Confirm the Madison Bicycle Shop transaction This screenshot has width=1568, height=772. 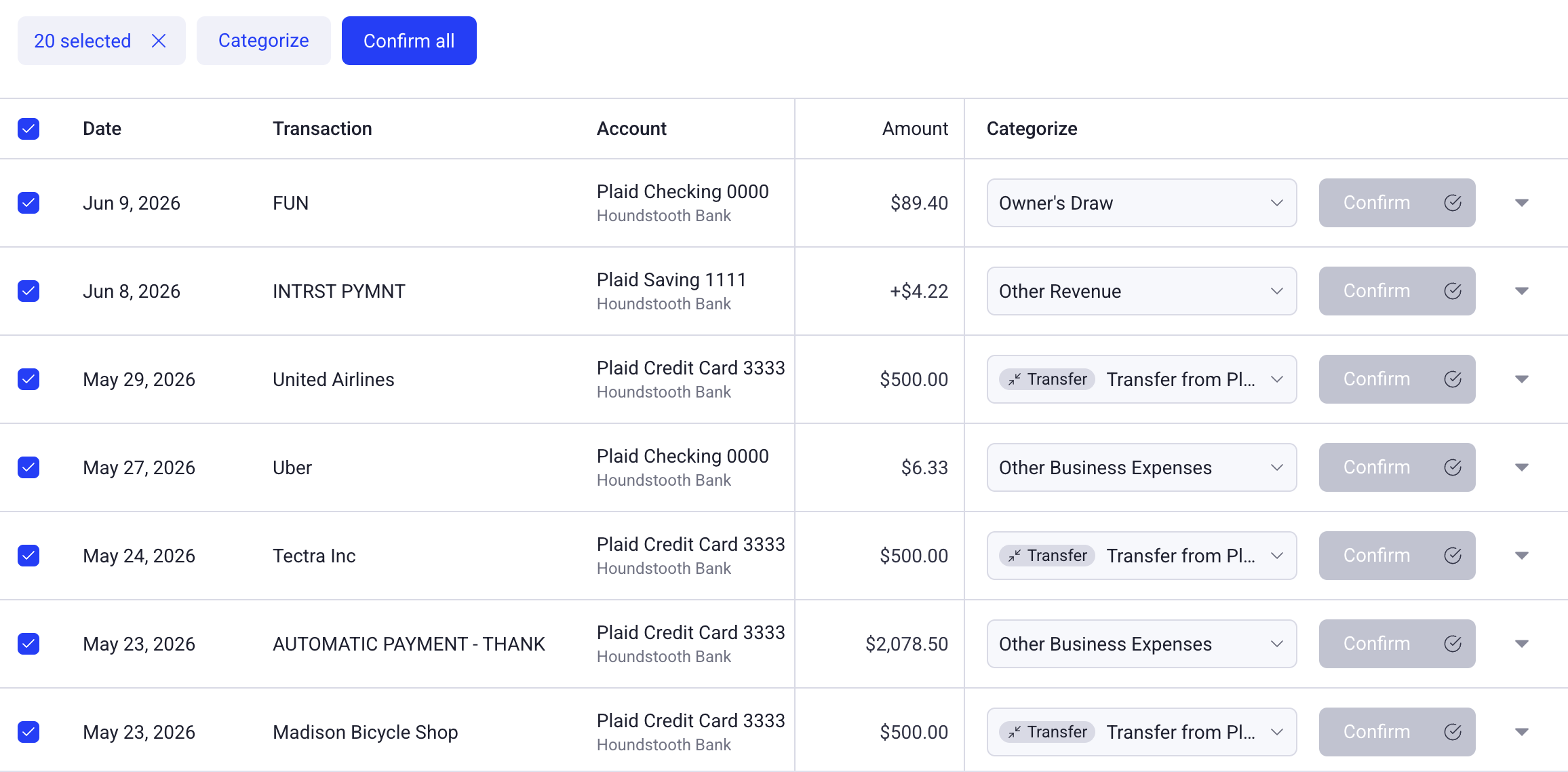point(1397,732)
